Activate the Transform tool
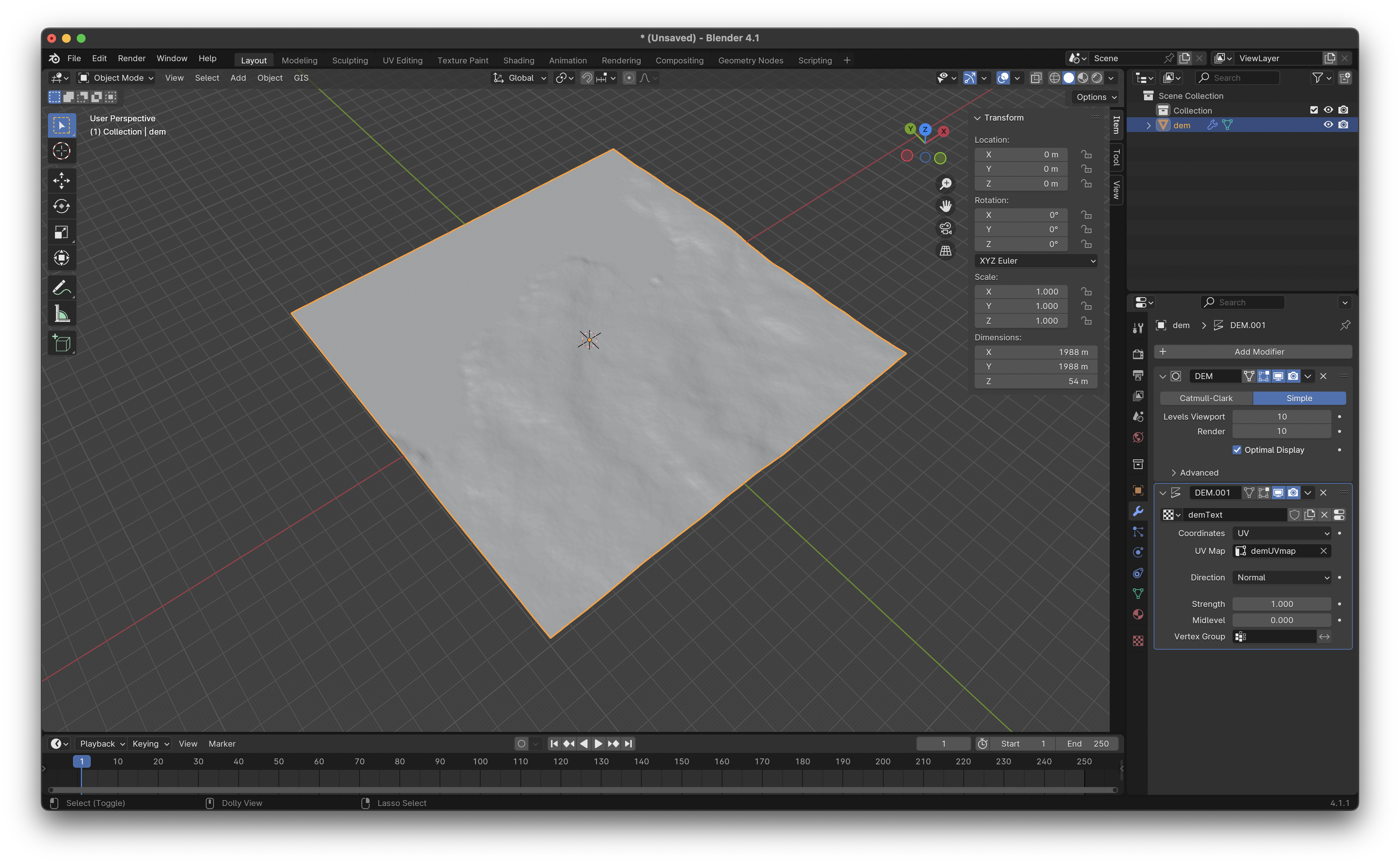 pyautogui.click(x=62, y=257)
